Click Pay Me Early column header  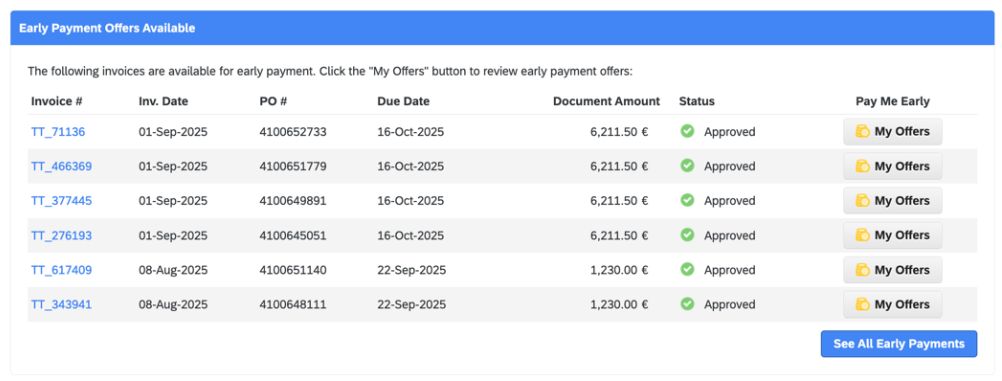(893, 101)
